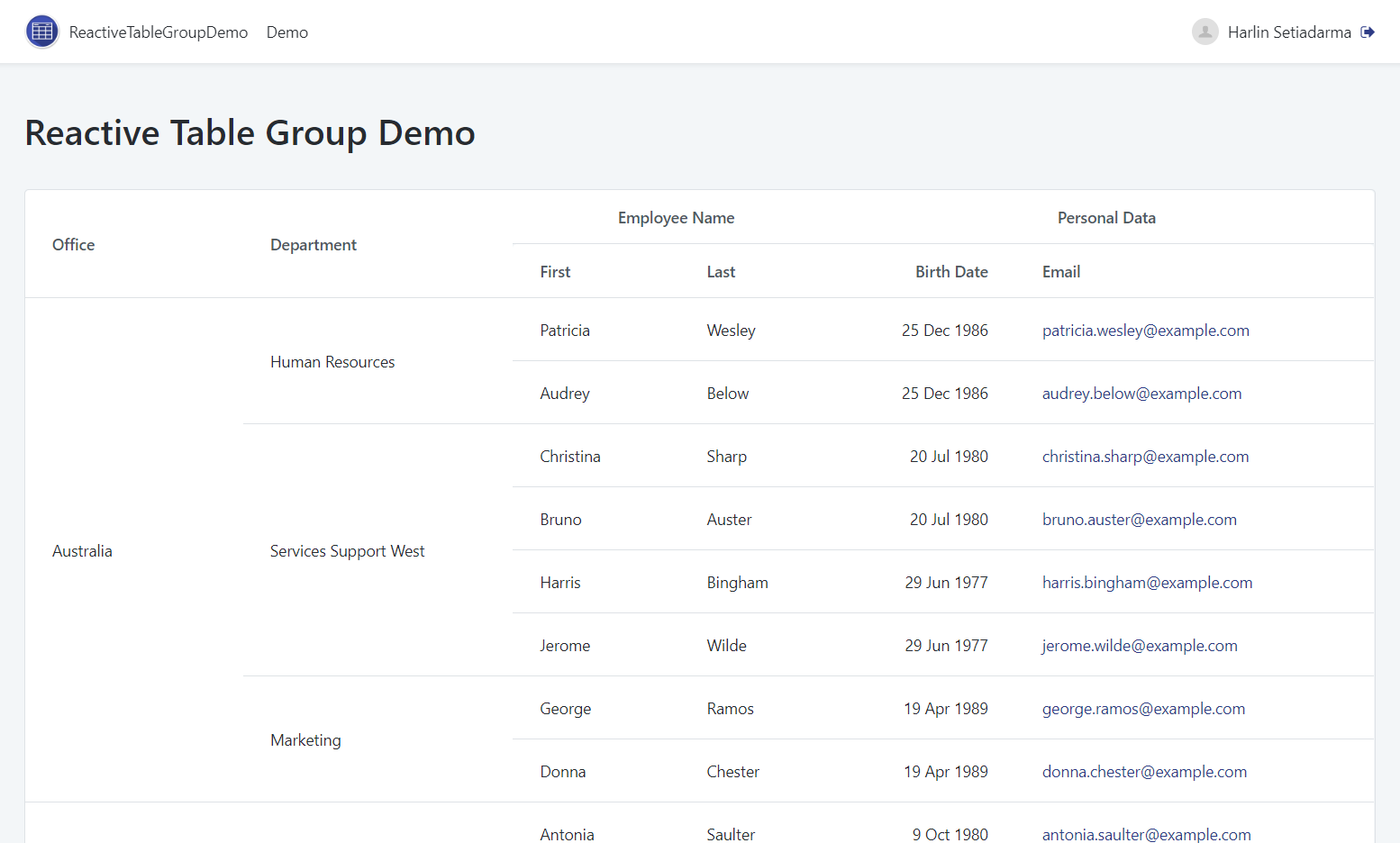Sort by the First name column header
Image resolution: width=1400 pixels, height=843 pixels.
(554, 271)
